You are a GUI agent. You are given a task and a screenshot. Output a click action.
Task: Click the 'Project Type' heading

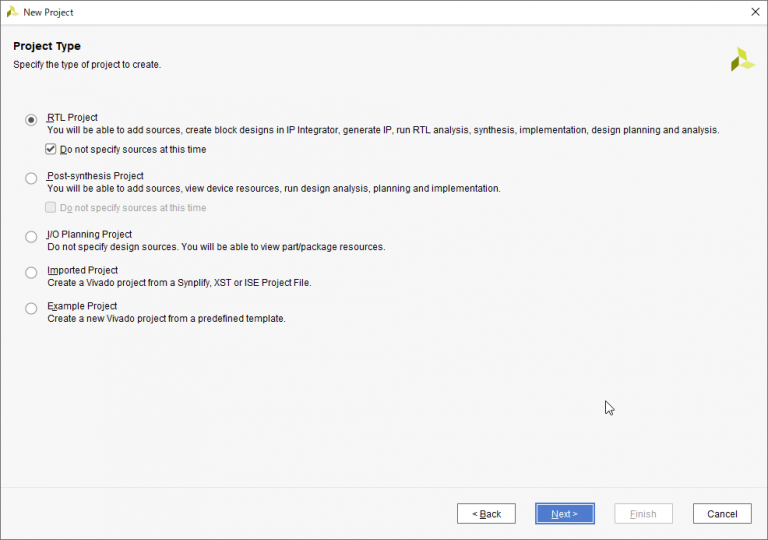click(x=47, y=46)
